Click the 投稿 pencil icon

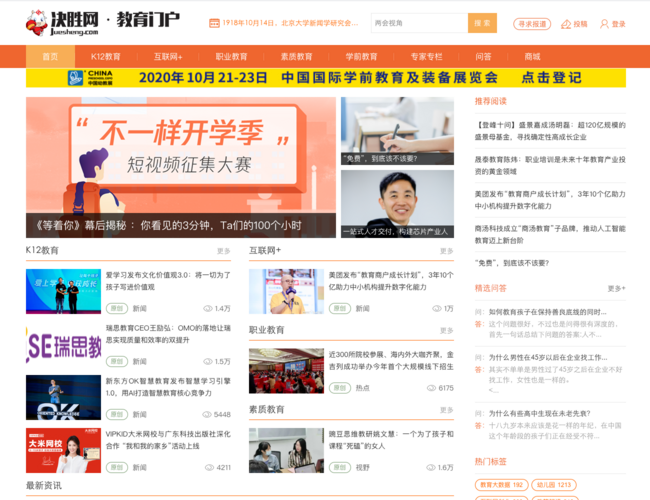coord(565,24)
